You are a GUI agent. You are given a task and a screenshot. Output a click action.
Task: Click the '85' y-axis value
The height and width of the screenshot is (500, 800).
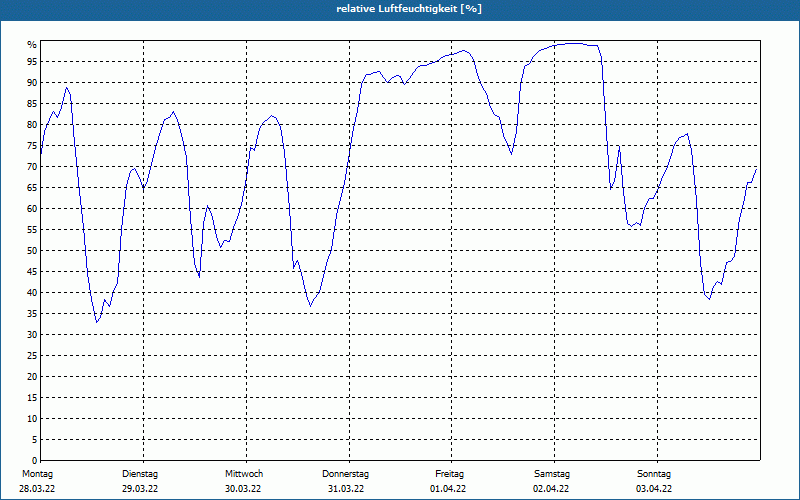(x=32, y=104)
